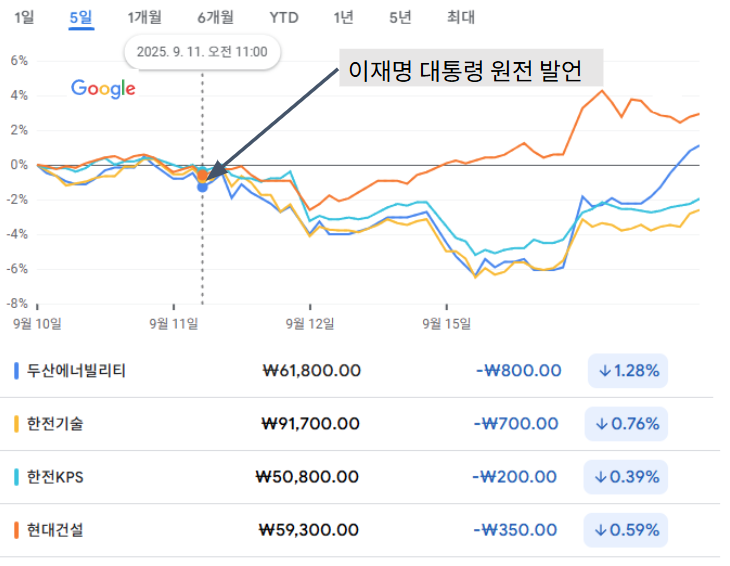The width and height of the screenshot is (730, 566).
Task: Open the 현대건설 stock listing
Action: [x=55, y=529]
